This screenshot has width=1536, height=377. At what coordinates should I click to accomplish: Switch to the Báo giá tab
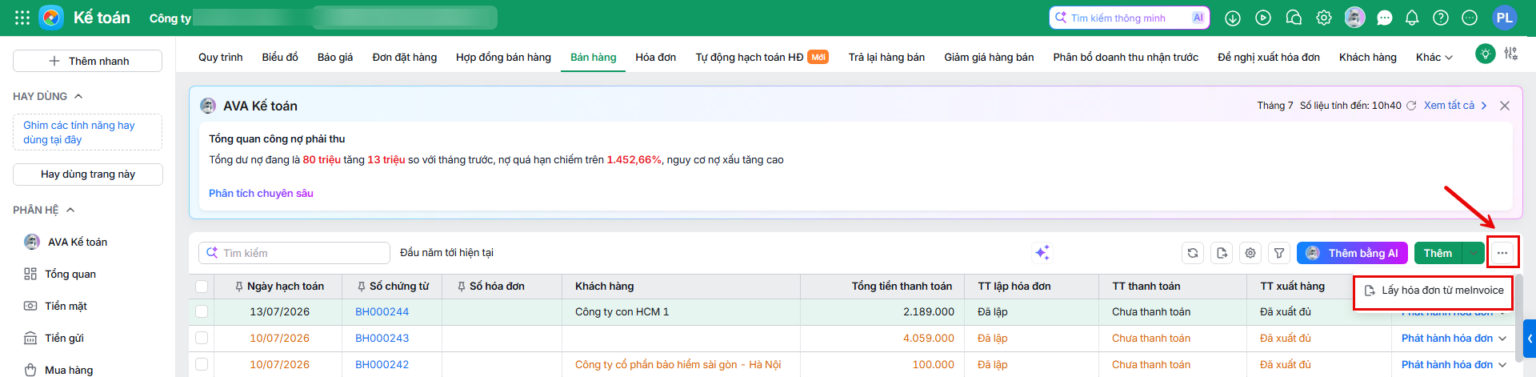coord(335,57)
